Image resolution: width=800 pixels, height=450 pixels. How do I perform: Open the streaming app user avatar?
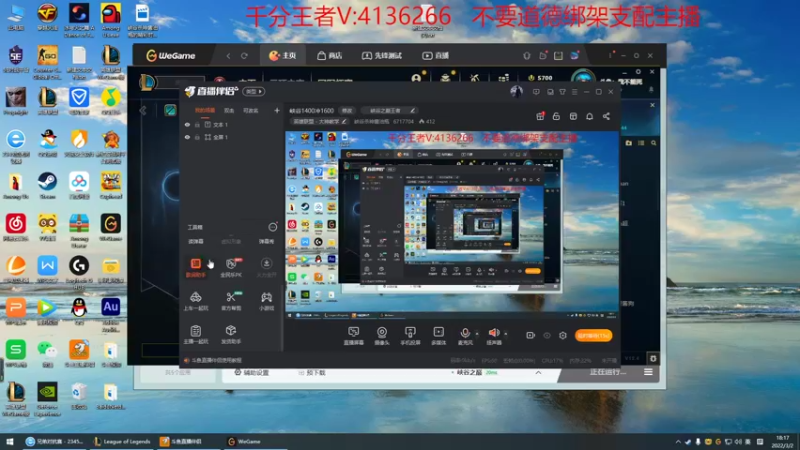coord(516,91)
